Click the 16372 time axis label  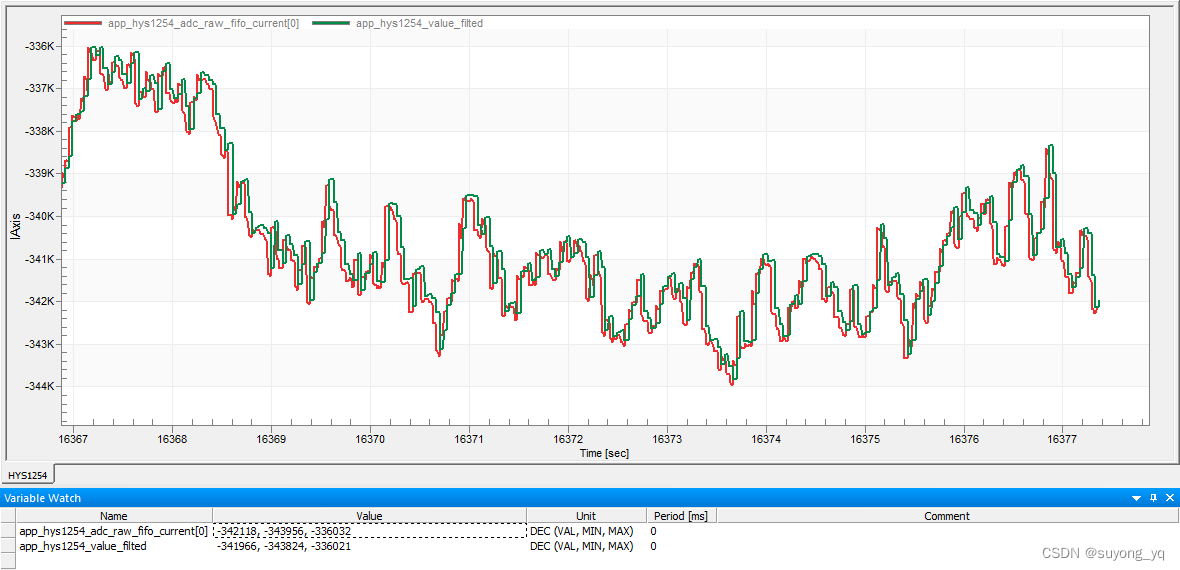(568, 439)
